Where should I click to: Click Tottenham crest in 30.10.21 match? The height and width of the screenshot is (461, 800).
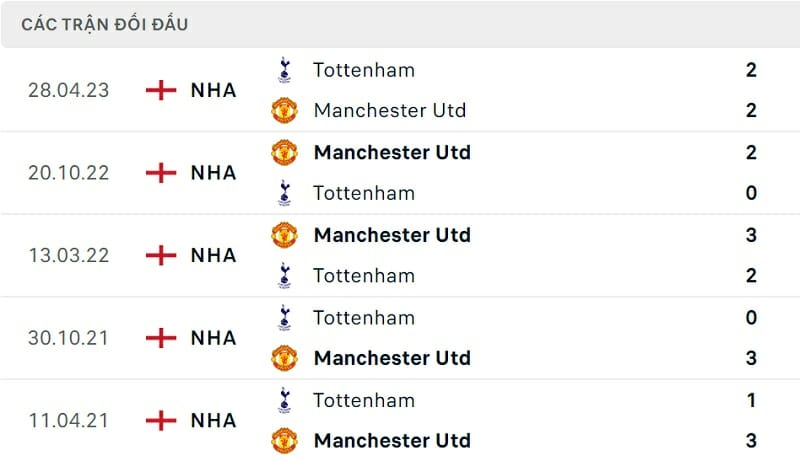tap(285, 317)
